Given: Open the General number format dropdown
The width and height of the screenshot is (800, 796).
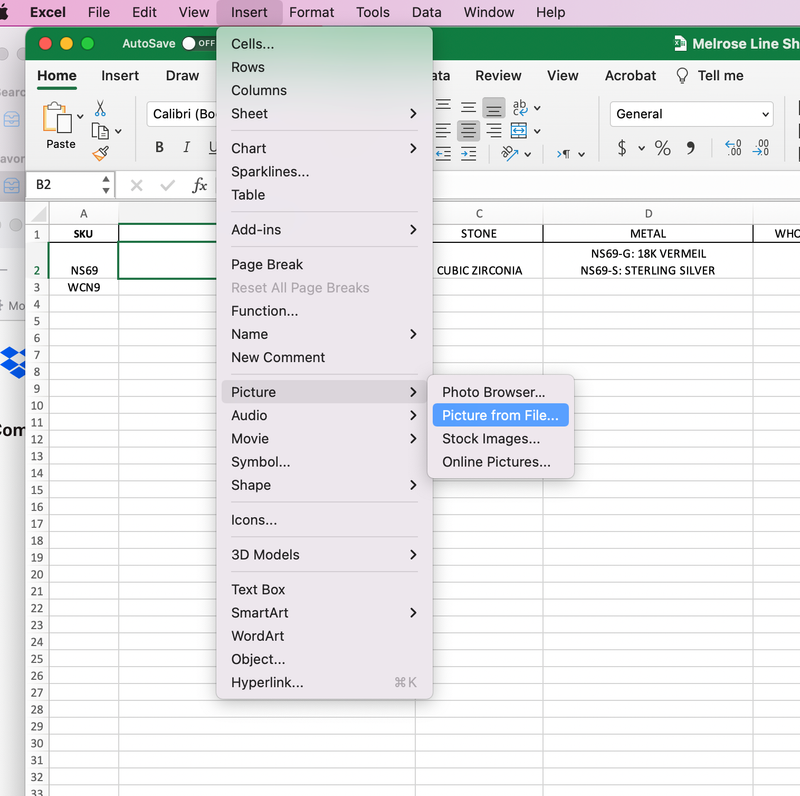Looking at the screenshot, I should pyautogui.click(x=691, y=114).
